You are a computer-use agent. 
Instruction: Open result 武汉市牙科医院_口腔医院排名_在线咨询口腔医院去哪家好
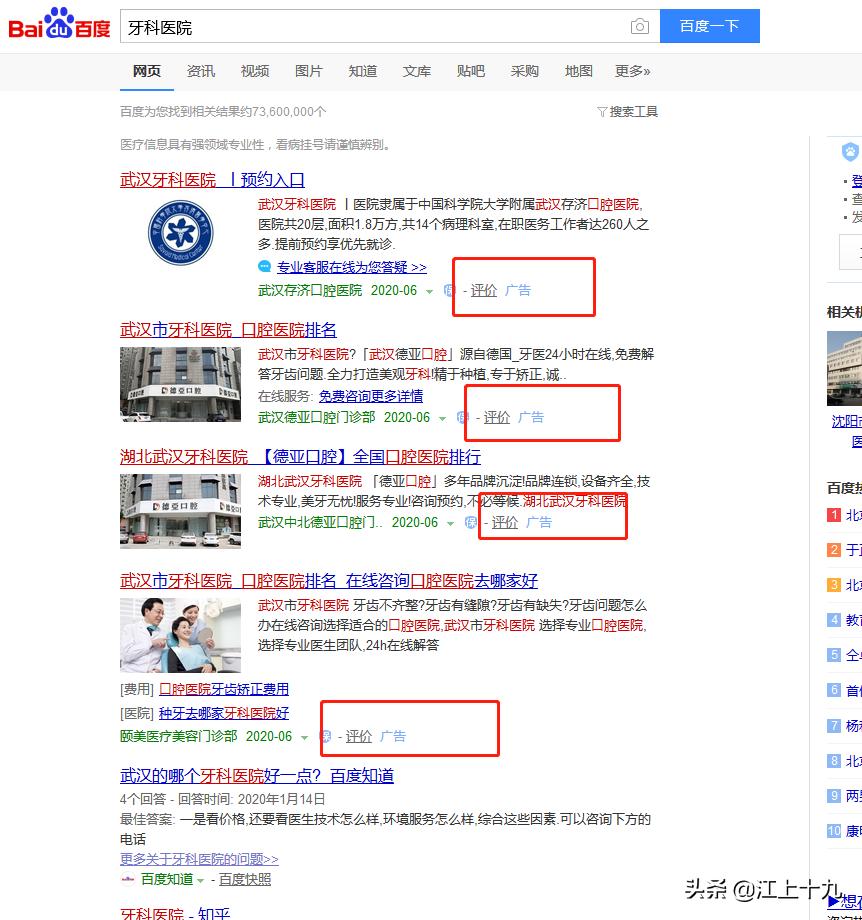(329, 581)
